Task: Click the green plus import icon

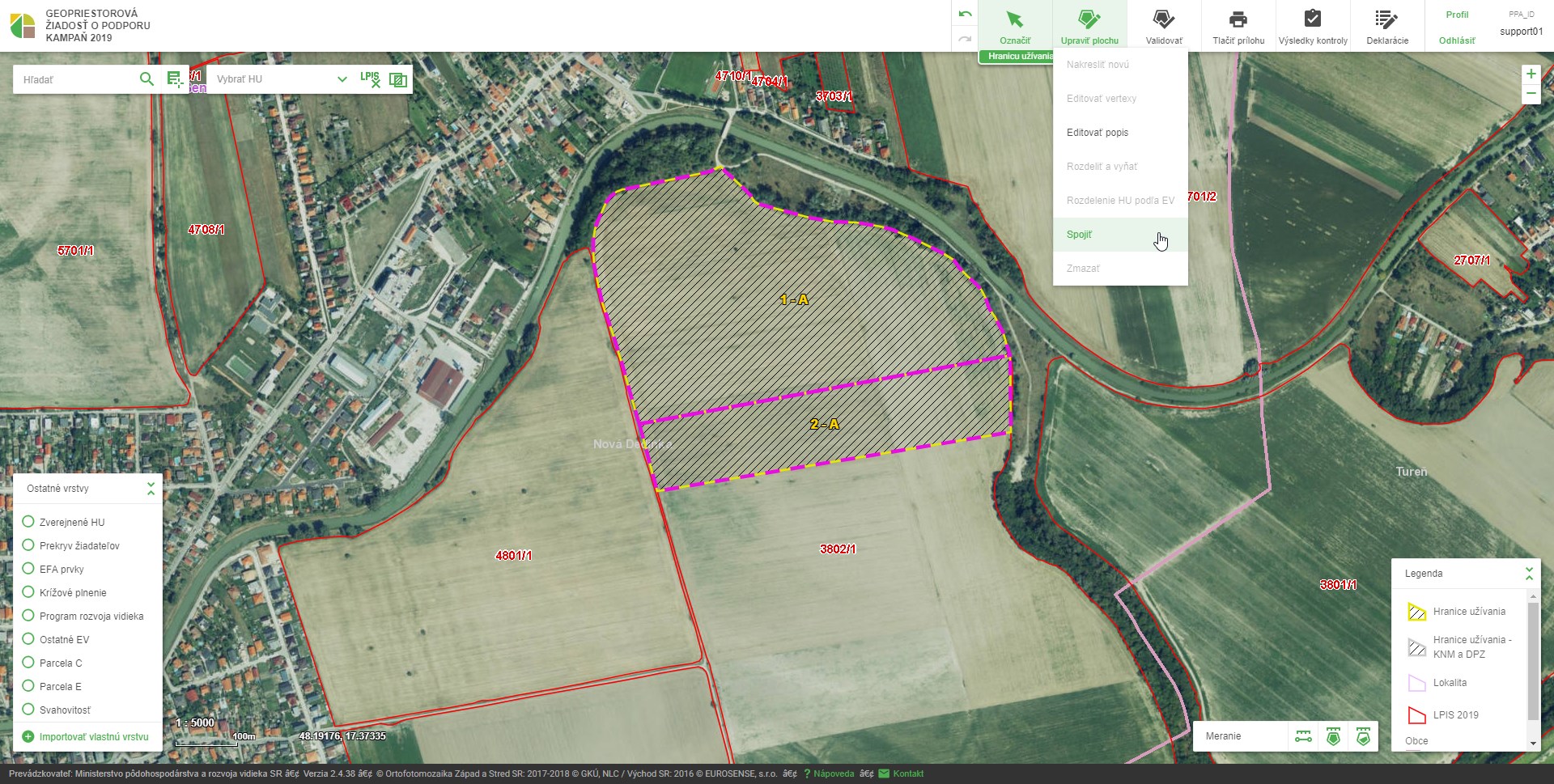Action: (28, 736)
